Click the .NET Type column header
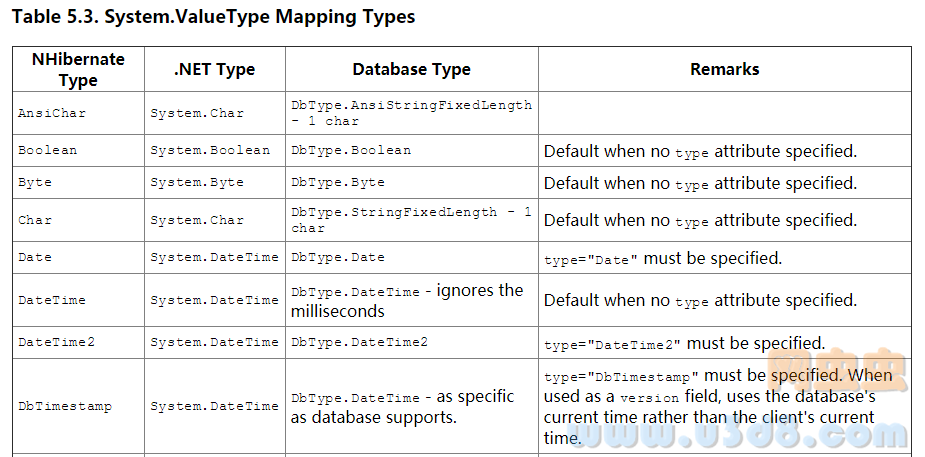 tap(215, 70)
